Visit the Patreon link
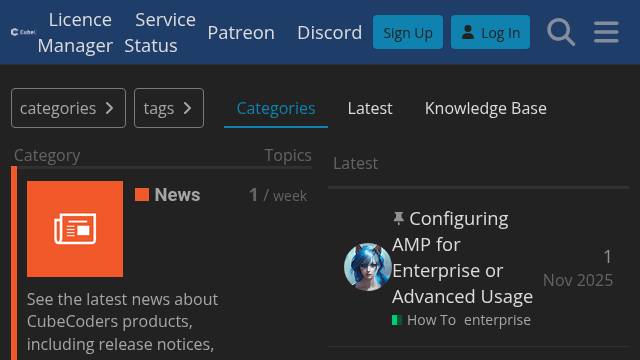The image size is (640, 360). click(241, 33)
